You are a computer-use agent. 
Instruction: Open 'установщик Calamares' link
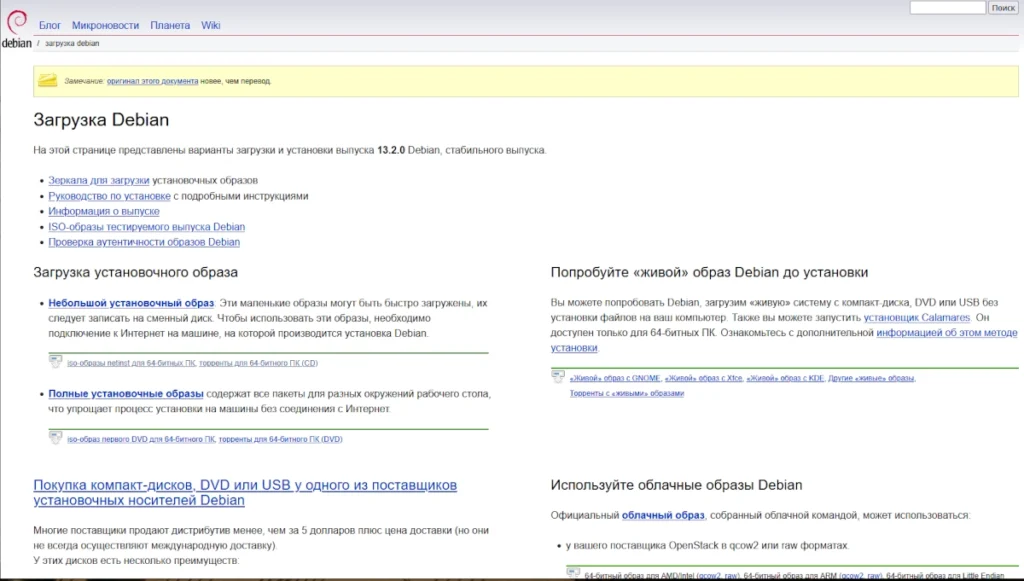pos(917,317)
